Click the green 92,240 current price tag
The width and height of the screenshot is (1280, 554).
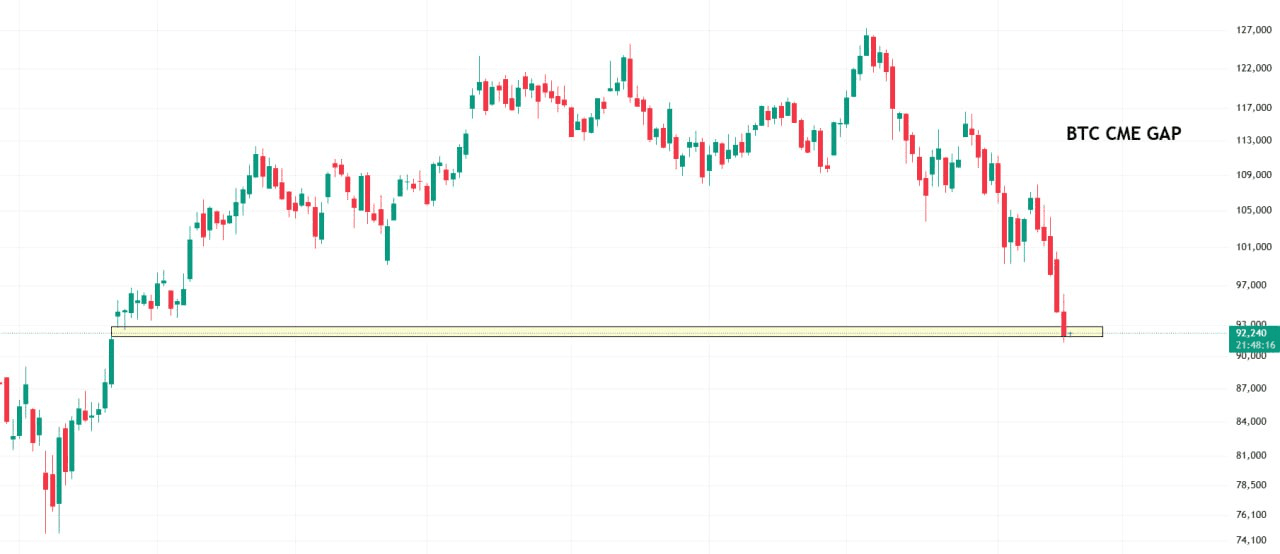[x=1252, y=333]
